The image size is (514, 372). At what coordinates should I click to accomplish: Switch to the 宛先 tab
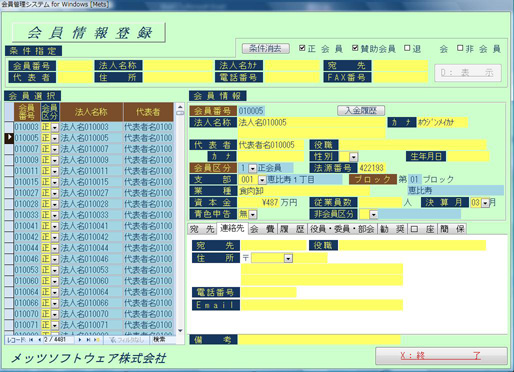(x=202, y=229)
